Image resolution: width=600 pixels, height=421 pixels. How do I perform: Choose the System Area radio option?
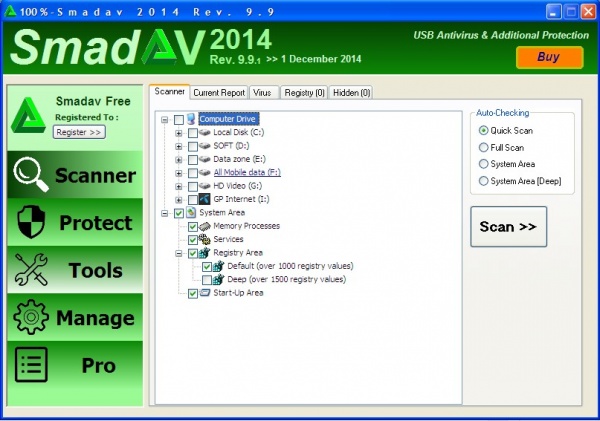point(484,164)
